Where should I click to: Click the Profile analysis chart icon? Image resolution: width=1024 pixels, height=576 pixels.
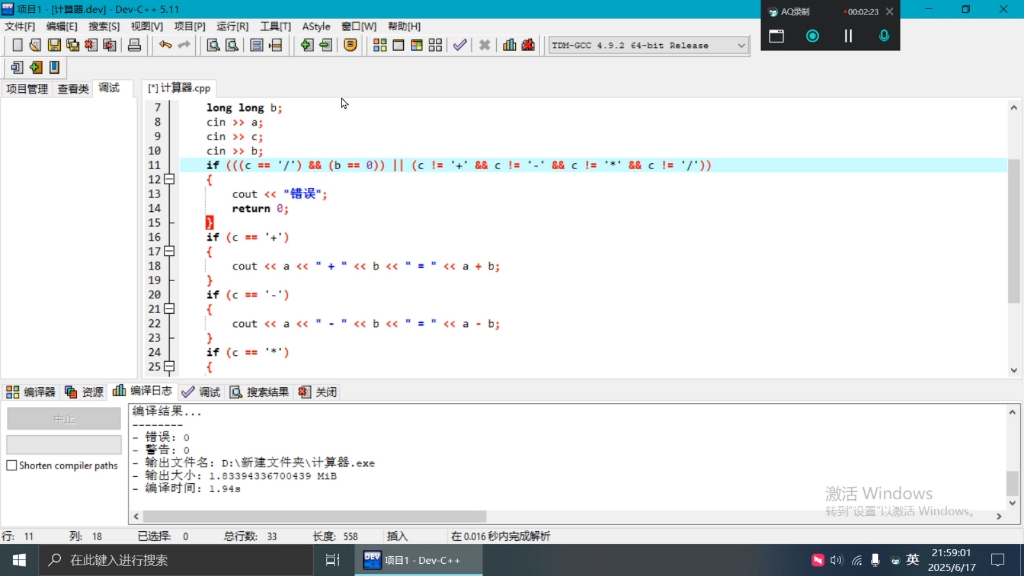(511, 45)
